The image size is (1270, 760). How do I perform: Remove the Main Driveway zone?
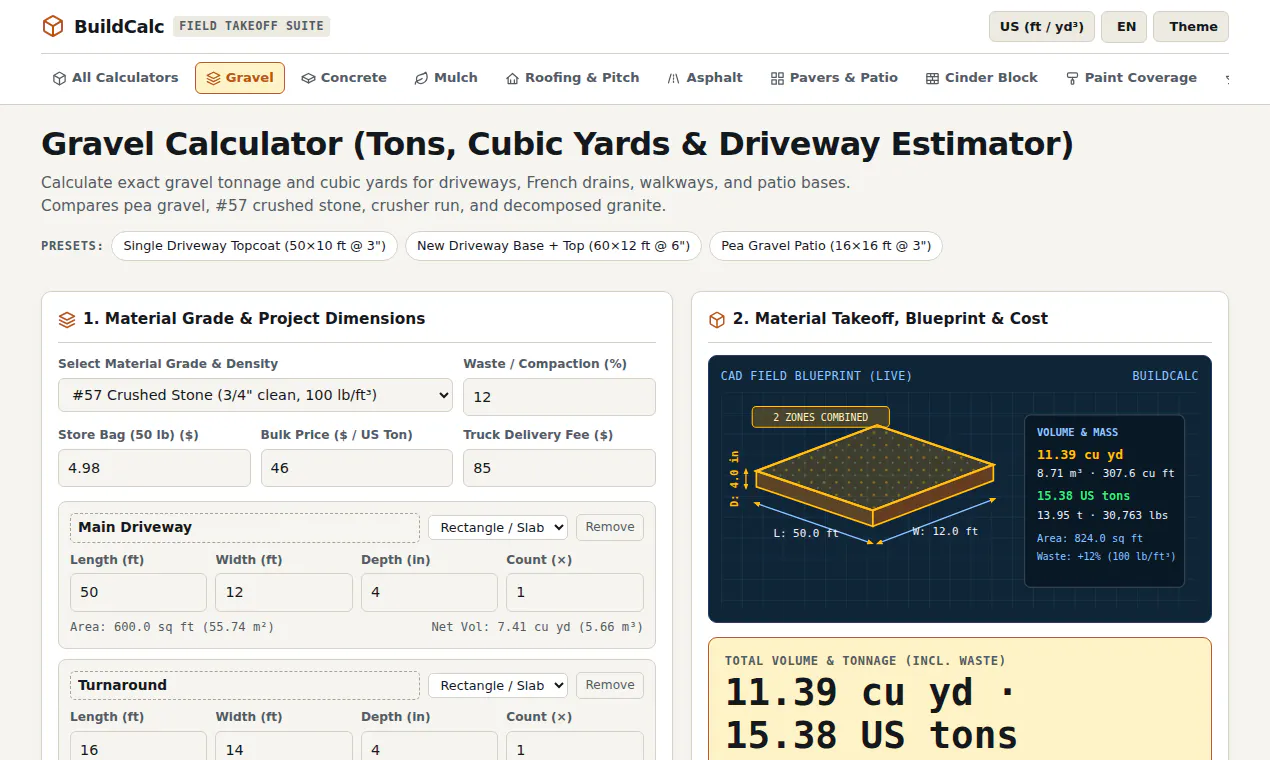[x=610, y=527]
